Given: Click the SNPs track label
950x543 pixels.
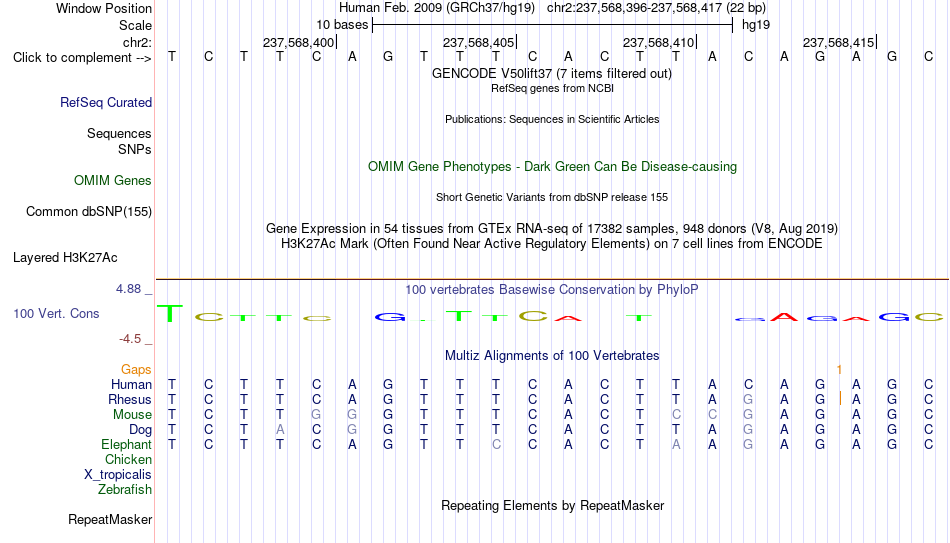Looking at the screenshot, I should pos(135,149).
